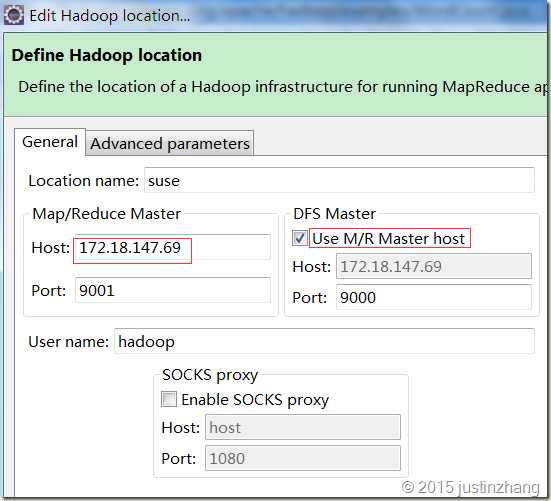Select the DFS Master Port field 9000

[x=434, y=298]
